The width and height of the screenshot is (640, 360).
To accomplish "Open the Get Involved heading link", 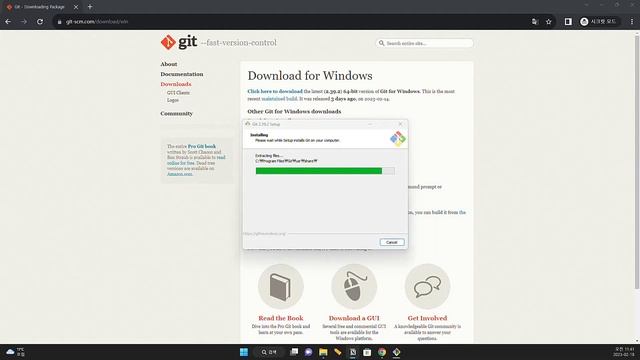I will (427, 318).
